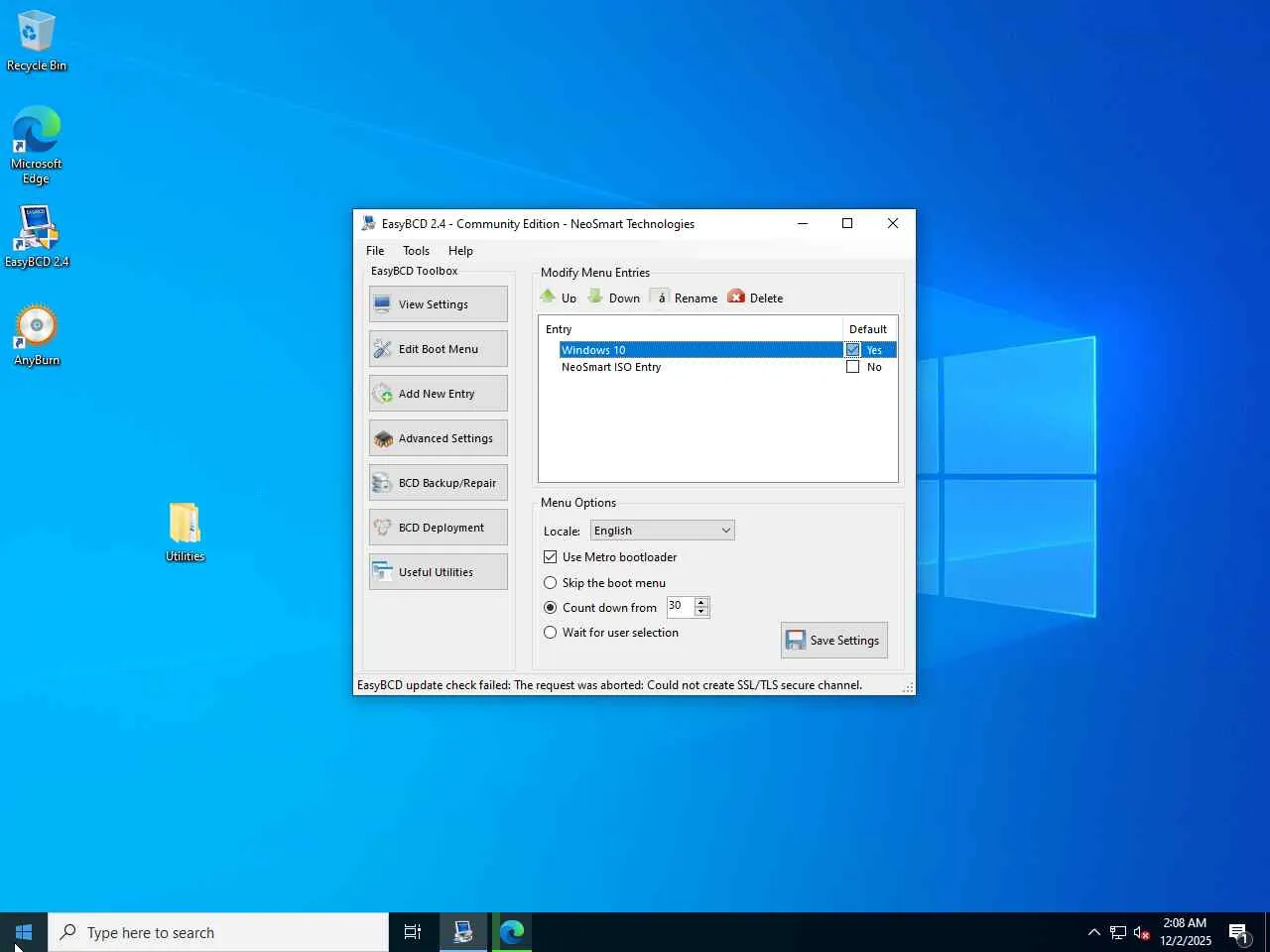The width and height of the screenshot is (1270, 952).
Task: Select the Recycle Bin desktop icon
Action: pos(37,41)
